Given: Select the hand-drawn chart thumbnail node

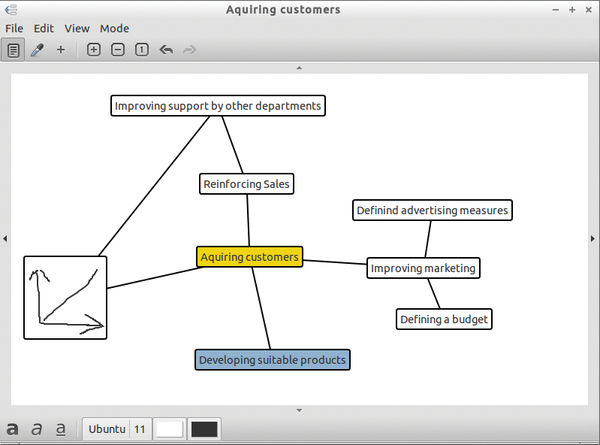Looking at the screenshot, I should [x=66, y=297].
